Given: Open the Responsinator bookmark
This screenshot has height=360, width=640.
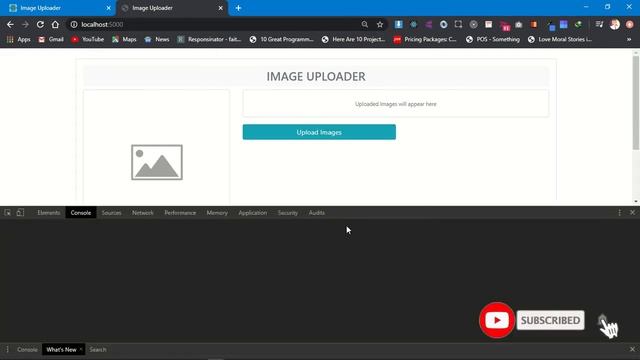Looking at the screenshot, I should pos(209,40).
